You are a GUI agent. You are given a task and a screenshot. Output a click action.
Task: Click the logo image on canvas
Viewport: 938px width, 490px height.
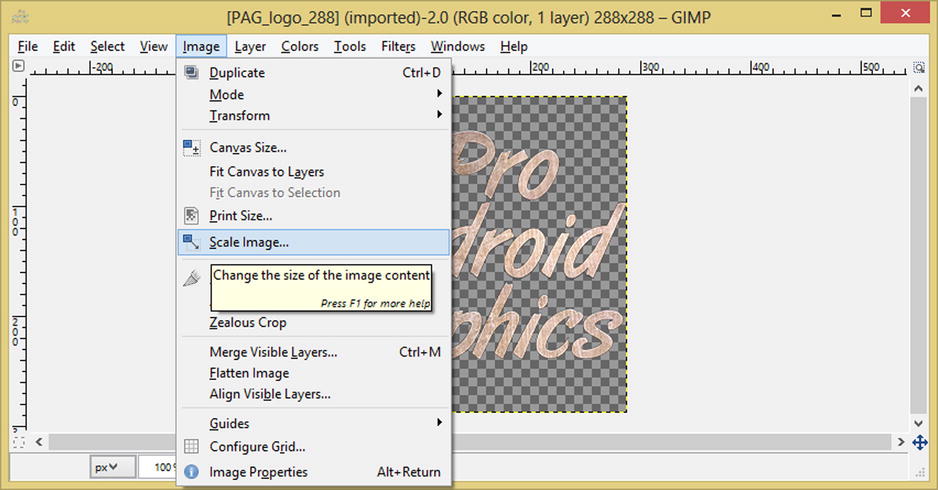[x=539, y=254]
